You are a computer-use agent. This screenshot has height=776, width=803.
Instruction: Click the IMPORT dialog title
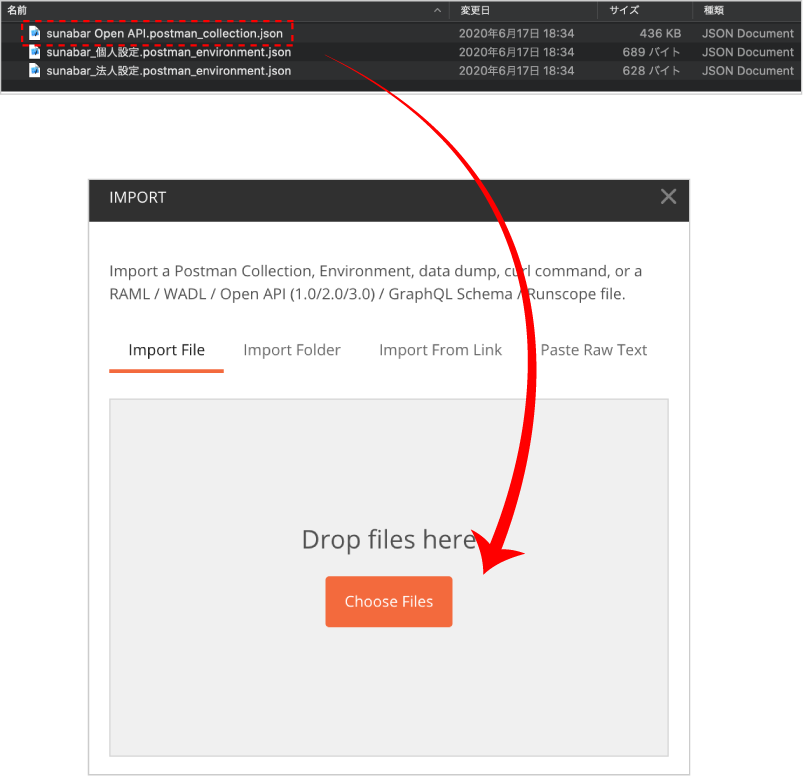pos(138,197)
